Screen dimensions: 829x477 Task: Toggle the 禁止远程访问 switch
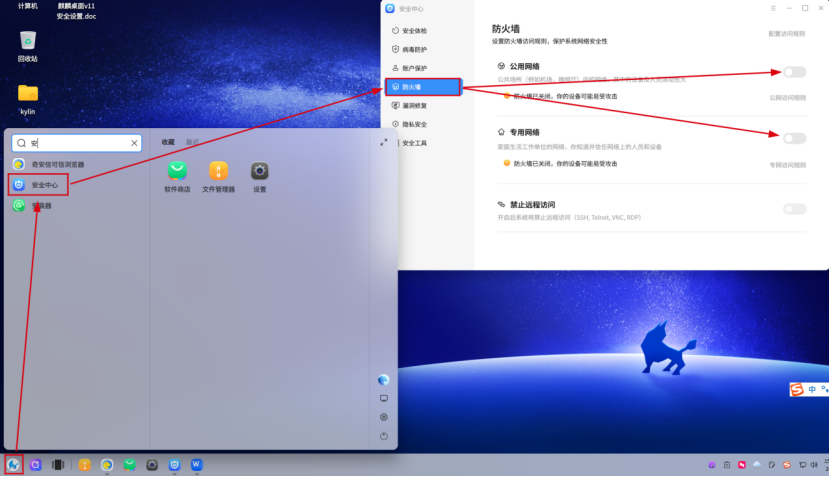tap(795, 209)
